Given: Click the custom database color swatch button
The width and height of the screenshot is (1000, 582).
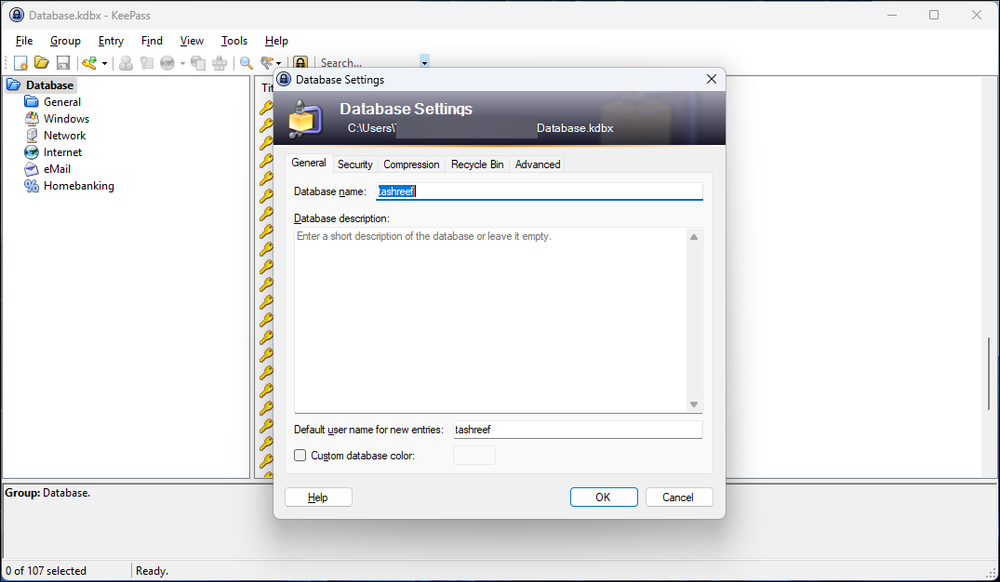Looking at the screenshot, I should click(474, 455).
